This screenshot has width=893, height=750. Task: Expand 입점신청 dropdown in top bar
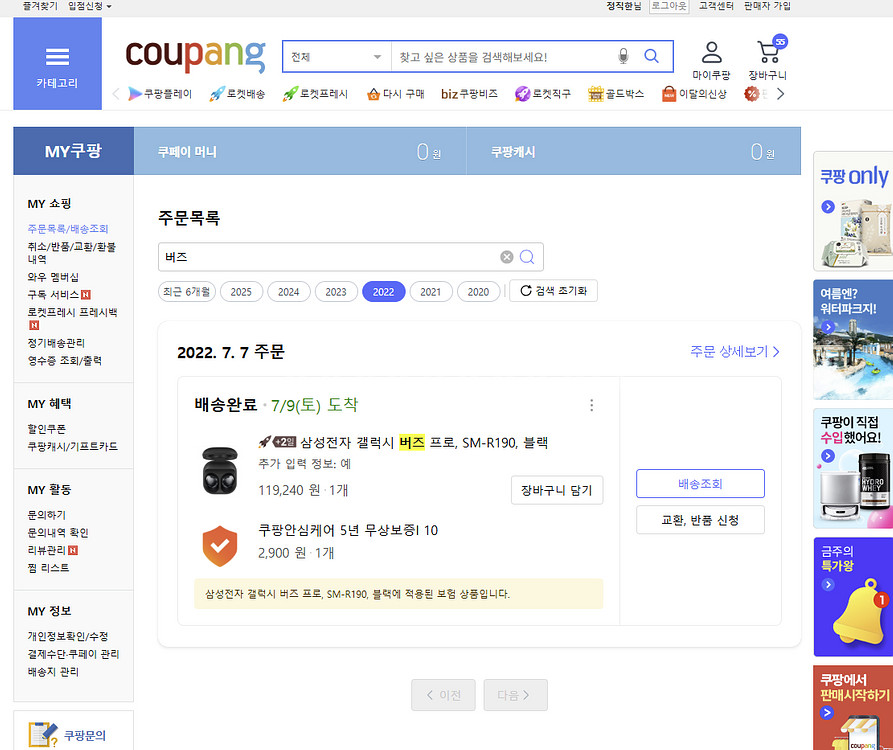[90, 6]
